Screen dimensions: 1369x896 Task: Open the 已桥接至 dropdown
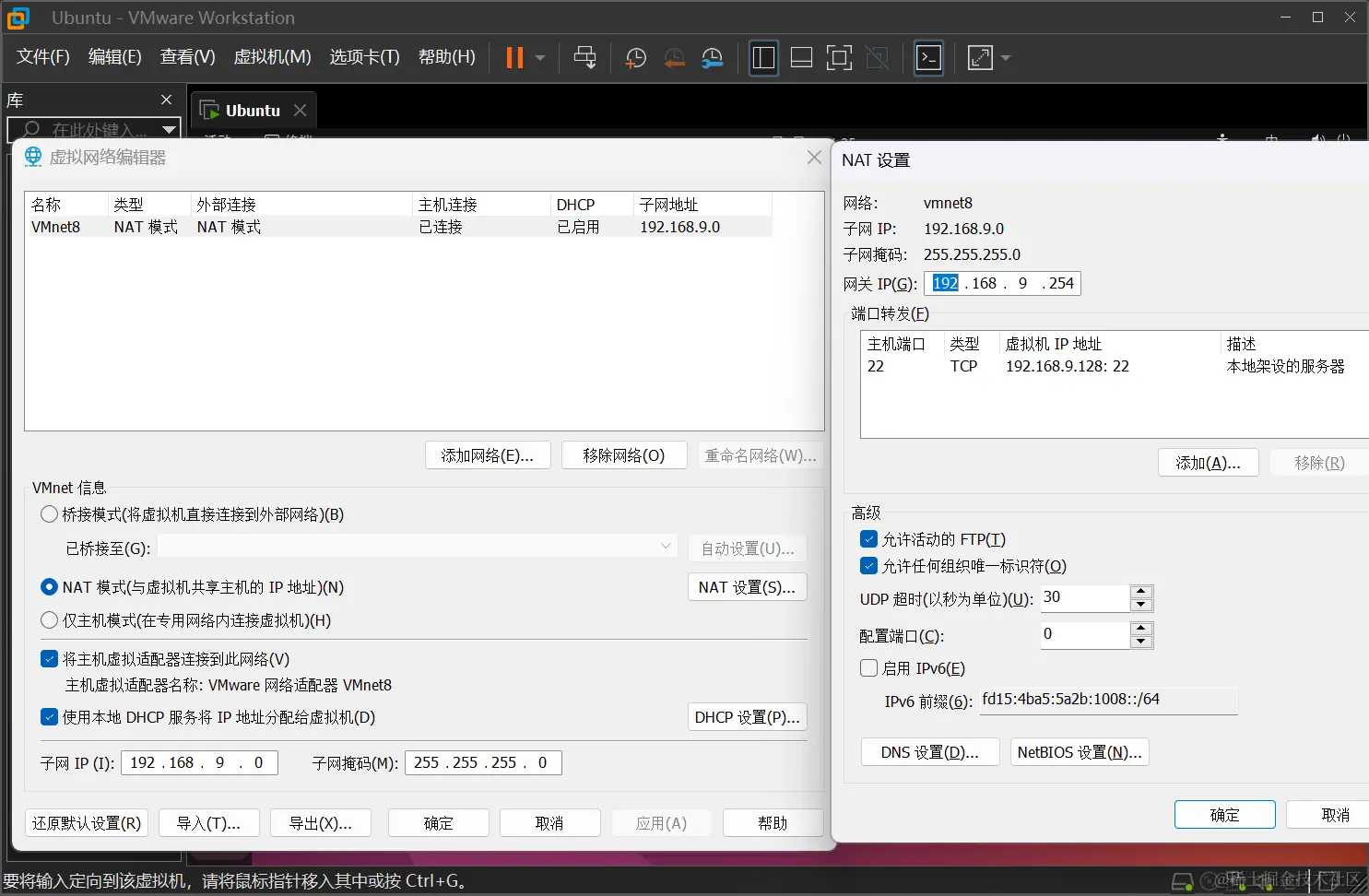coord(418,547)
